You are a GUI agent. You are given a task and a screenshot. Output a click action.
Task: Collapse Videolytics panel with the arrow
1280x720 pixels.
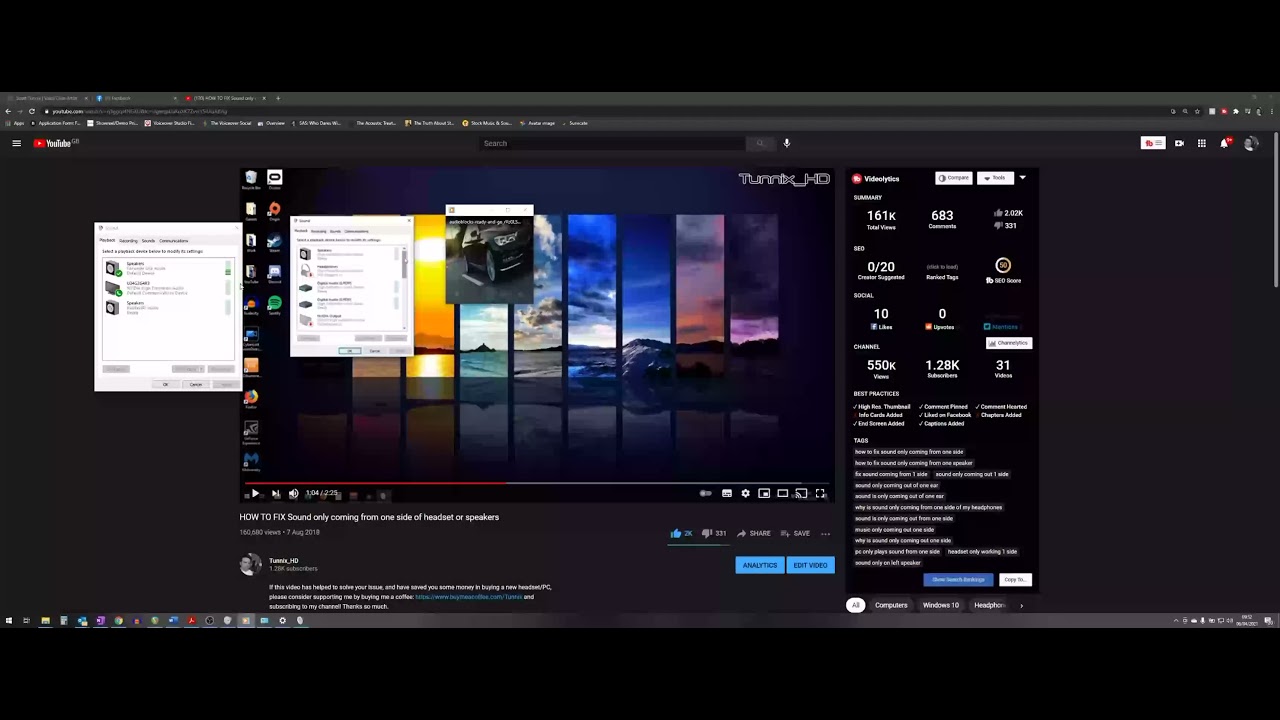click(1022, 178)
